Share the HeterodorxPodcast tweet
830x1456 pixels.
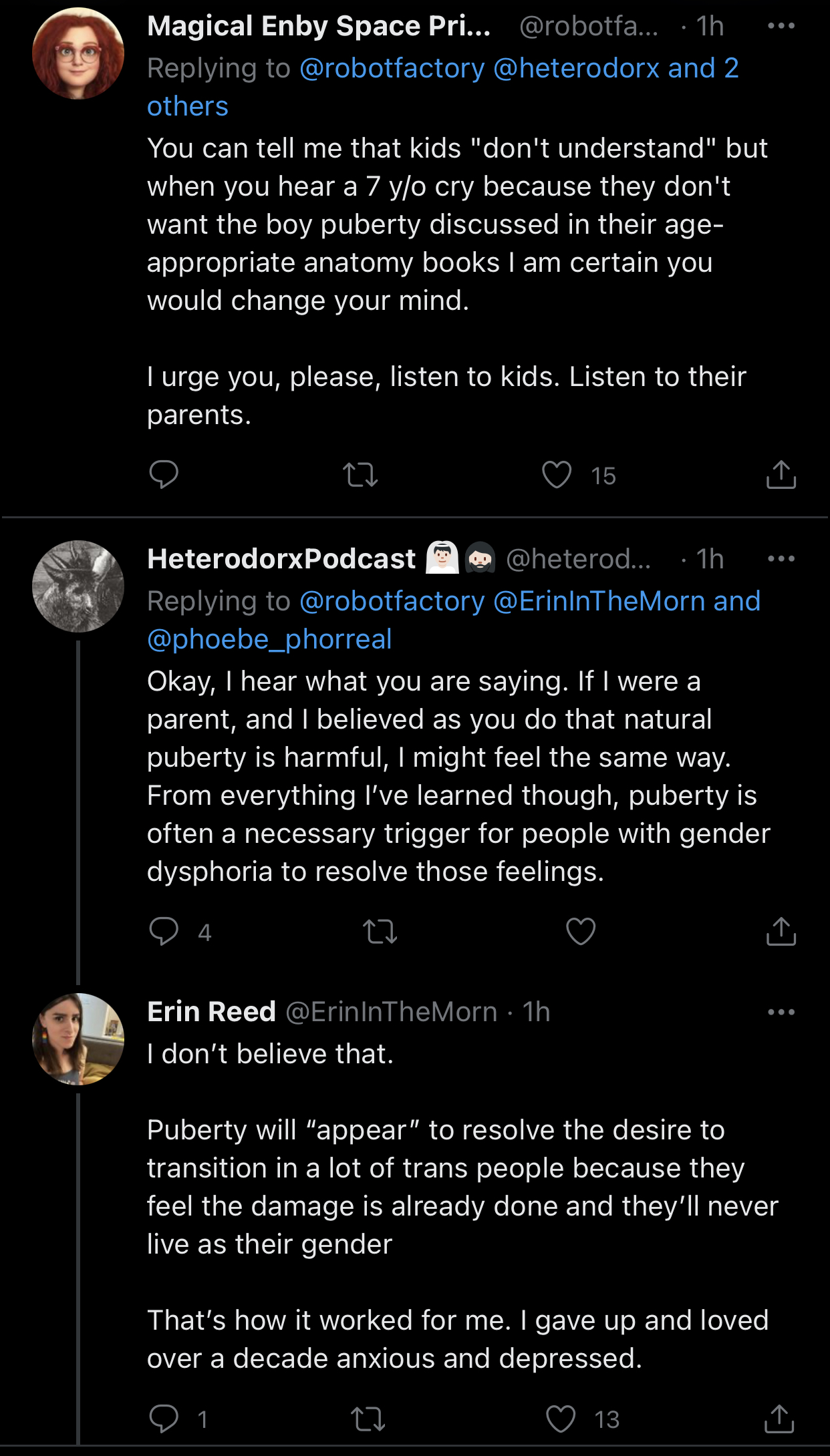coord(781,932)
